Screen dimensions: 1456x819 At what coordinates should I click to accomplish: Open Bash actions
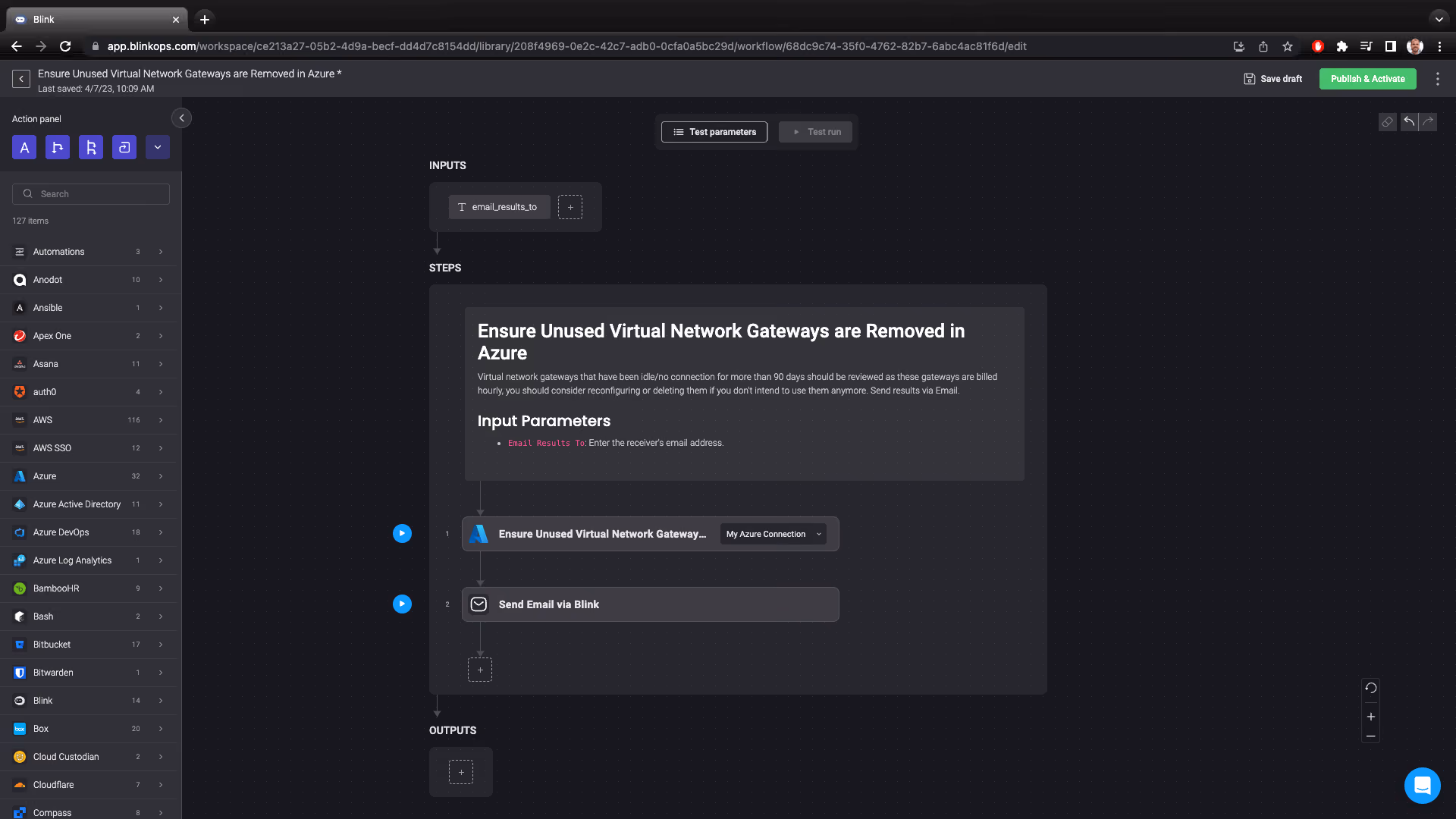[x=88, y=617]
